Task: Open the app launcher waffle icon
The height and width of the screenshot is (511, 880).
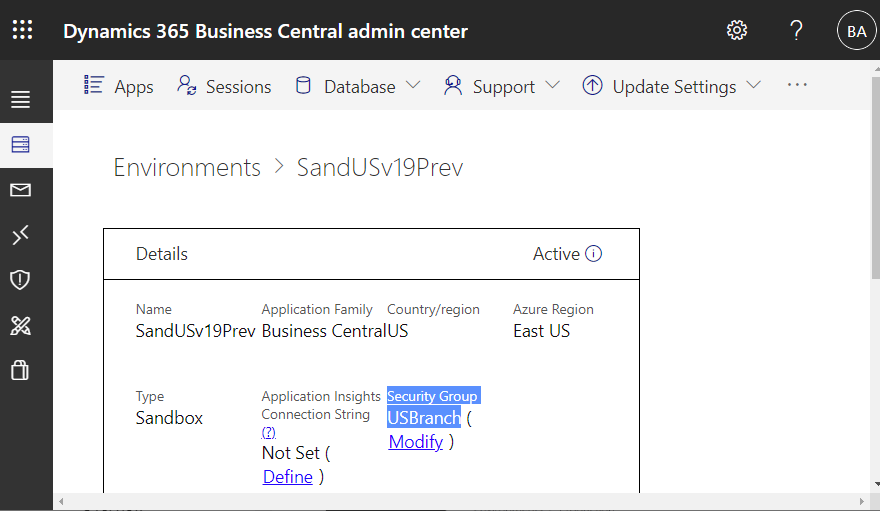Action: point(22,30)
